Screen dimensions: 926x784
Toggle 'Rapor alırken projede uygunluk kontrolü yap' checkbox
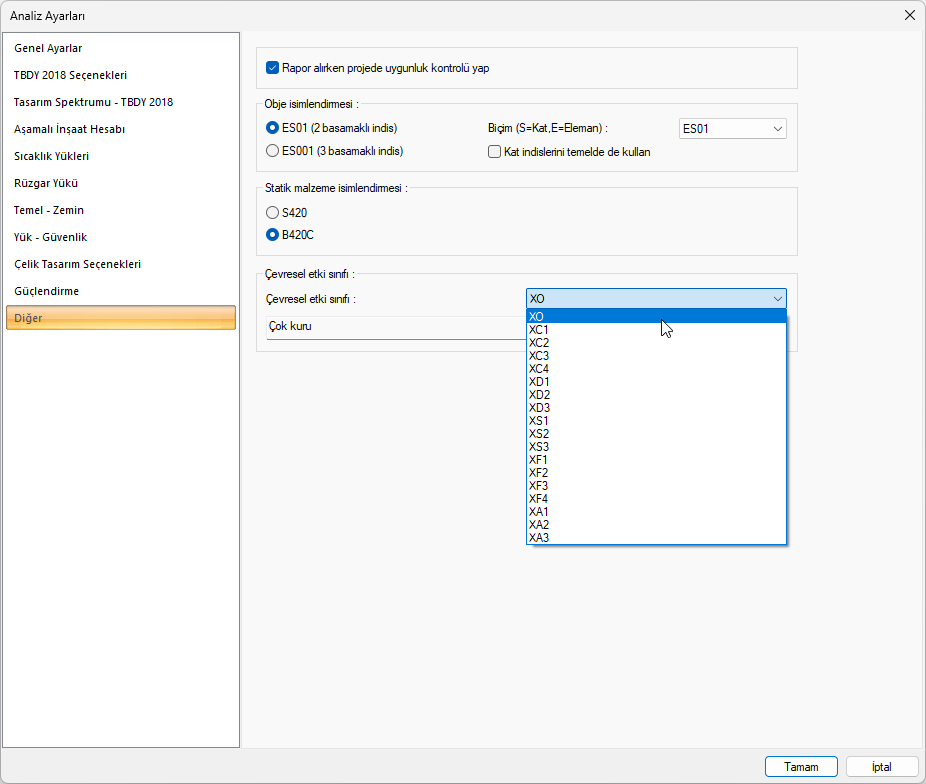point(272,68)
